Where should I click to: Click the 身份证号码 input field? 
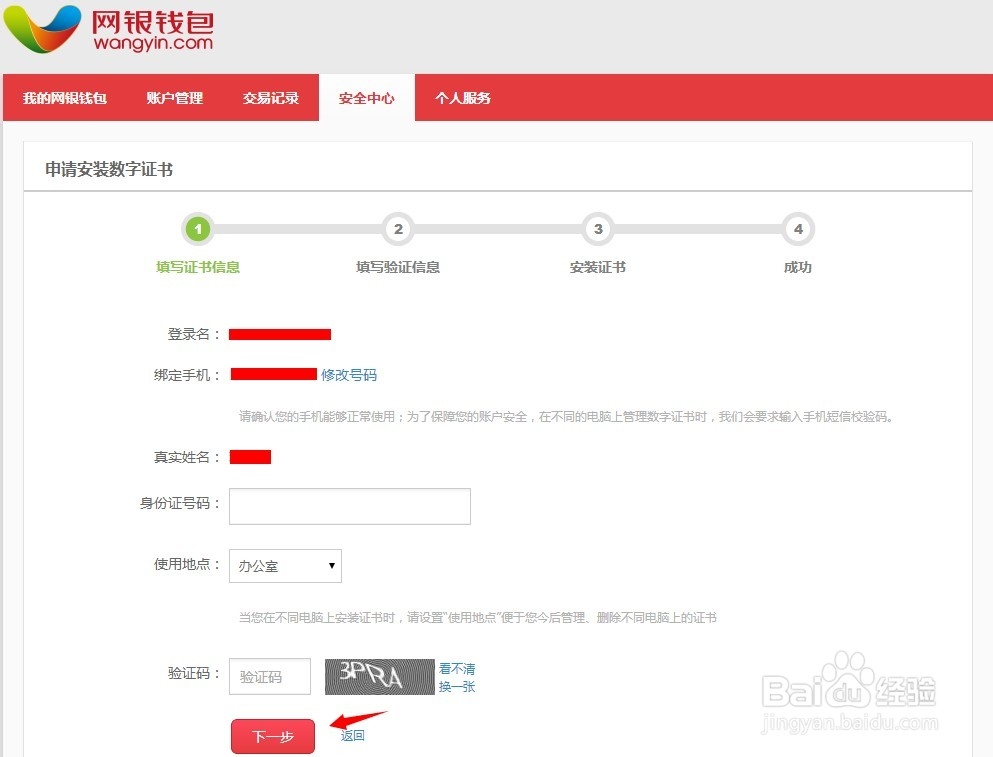[x=349, y=506]
